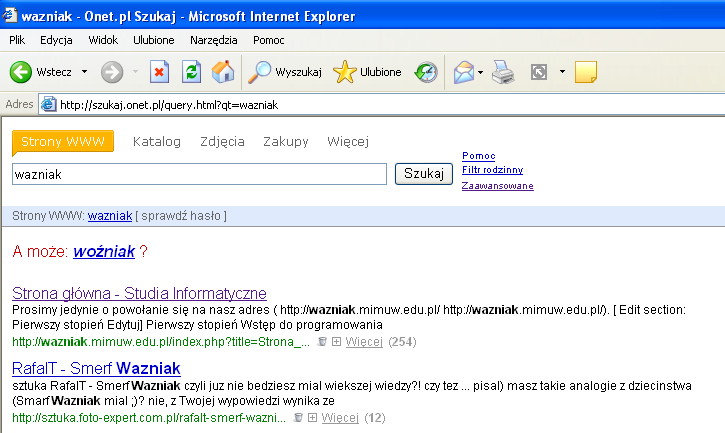Switch to the Katalog tab
This screenshot has width=725, height=433.
157,142
